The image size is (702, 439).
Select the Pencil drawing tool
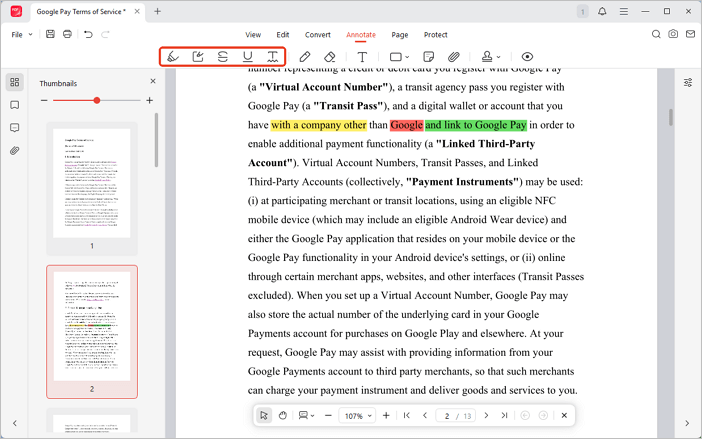point(305,57)
